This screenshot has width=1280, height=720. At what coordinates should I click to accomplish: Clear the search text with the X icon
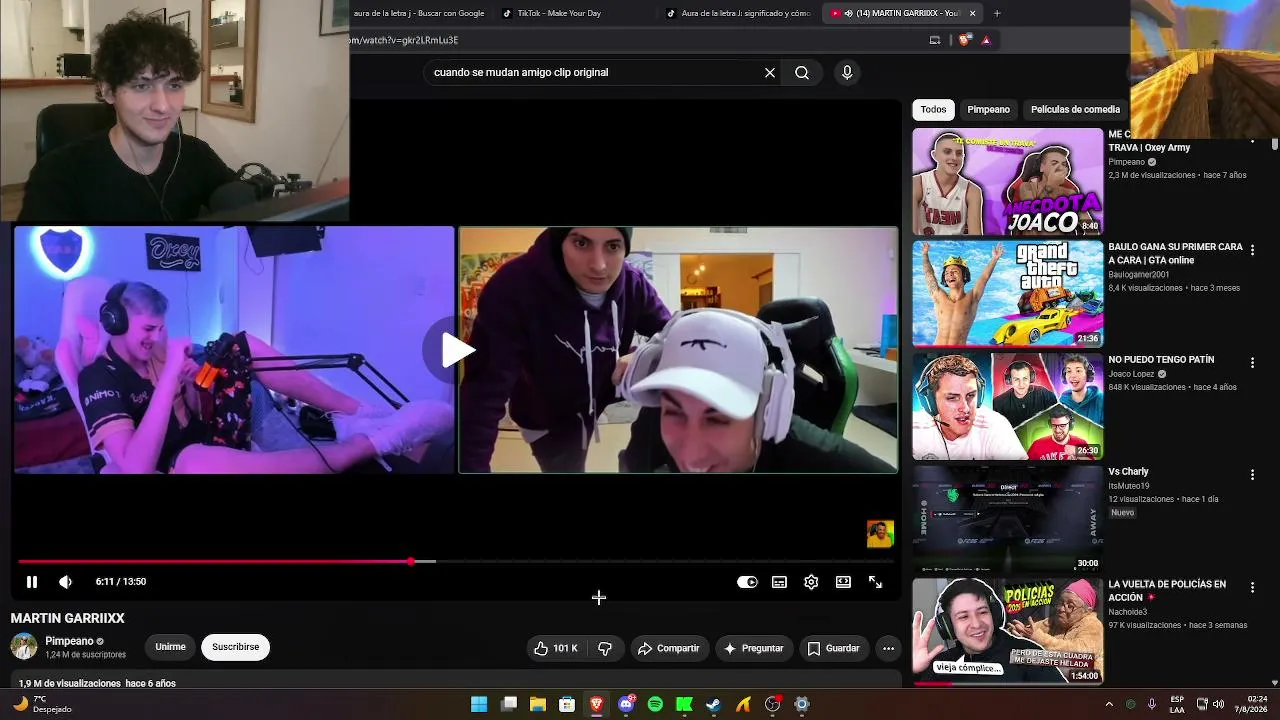coord(770,72)
